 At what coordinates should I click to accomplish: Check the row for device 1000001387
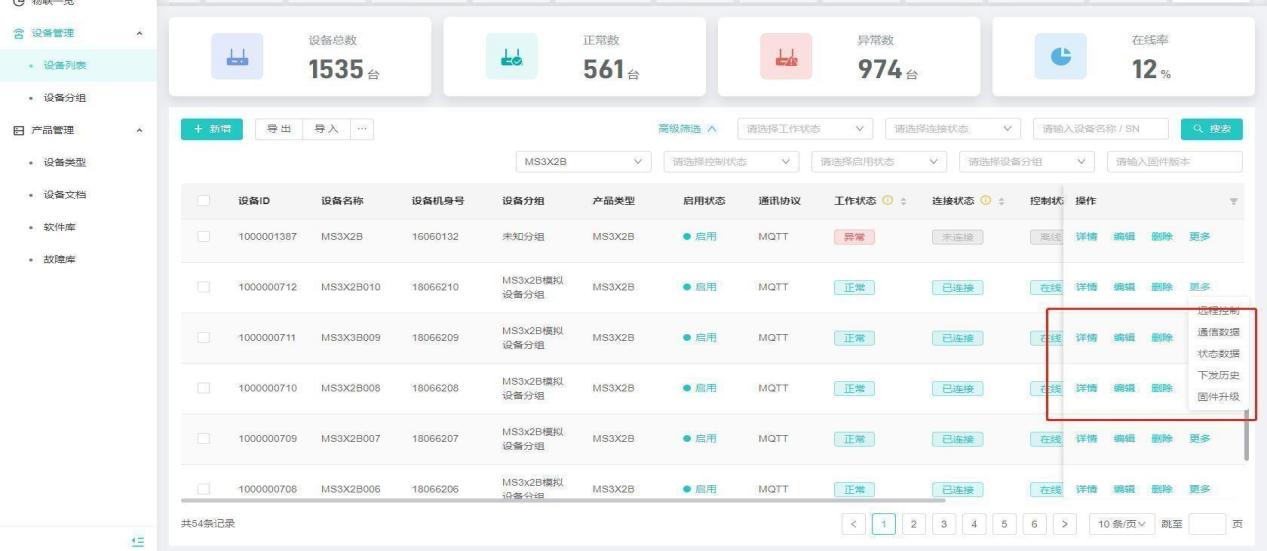coord(204,237)
